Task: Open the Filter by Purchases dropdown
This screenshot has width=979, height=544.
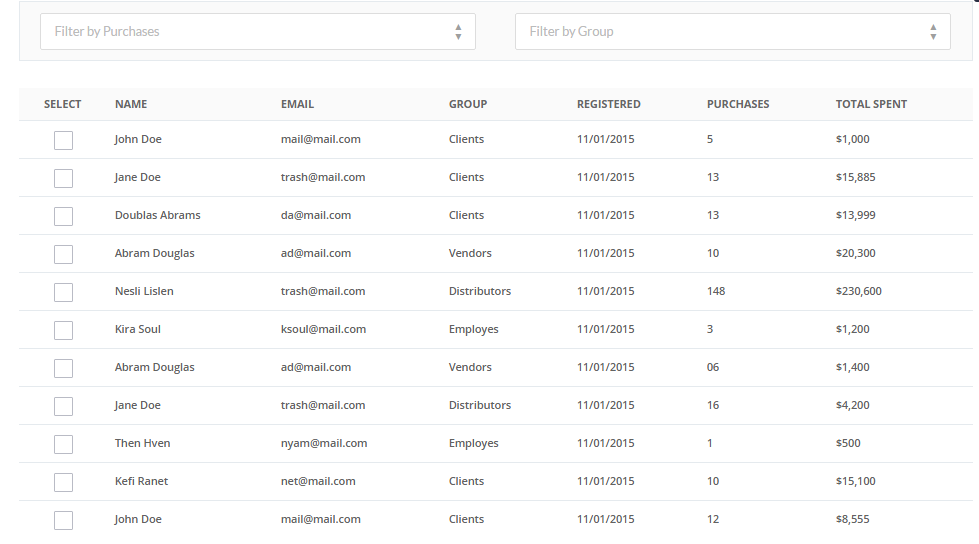Action: 257,32
